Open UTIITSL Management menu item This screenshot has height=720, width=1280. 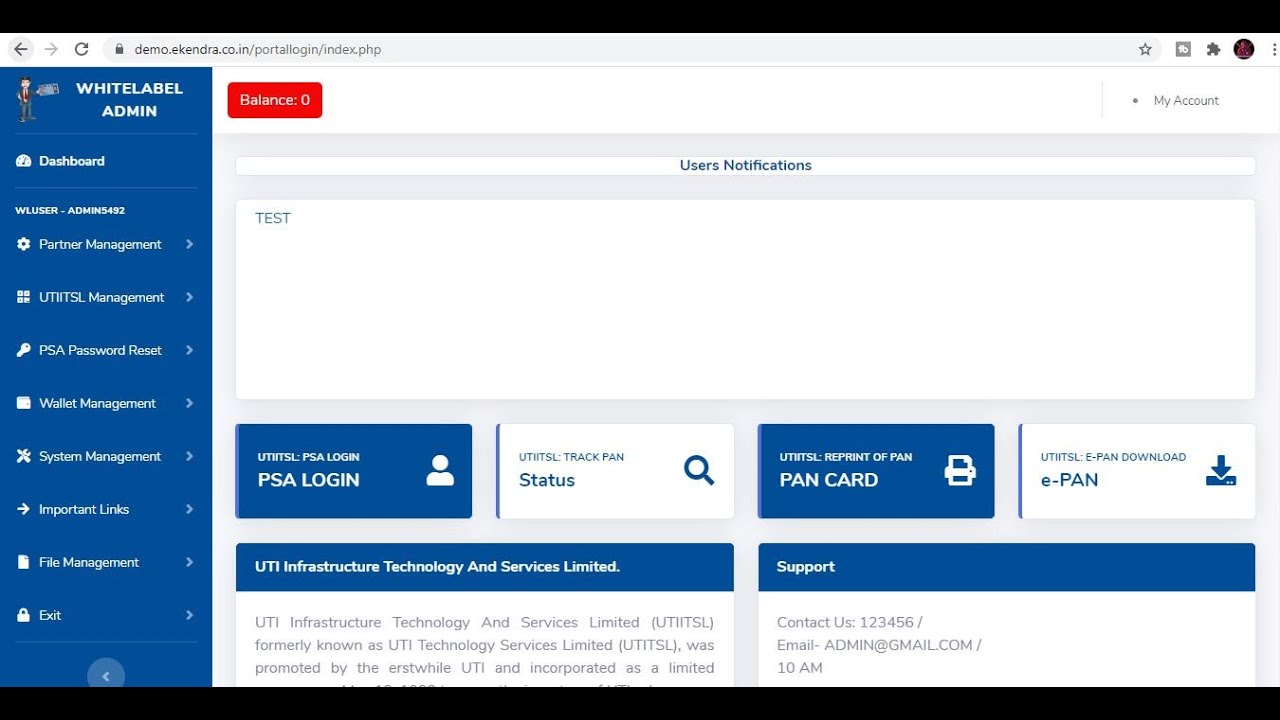coord(106,297)
